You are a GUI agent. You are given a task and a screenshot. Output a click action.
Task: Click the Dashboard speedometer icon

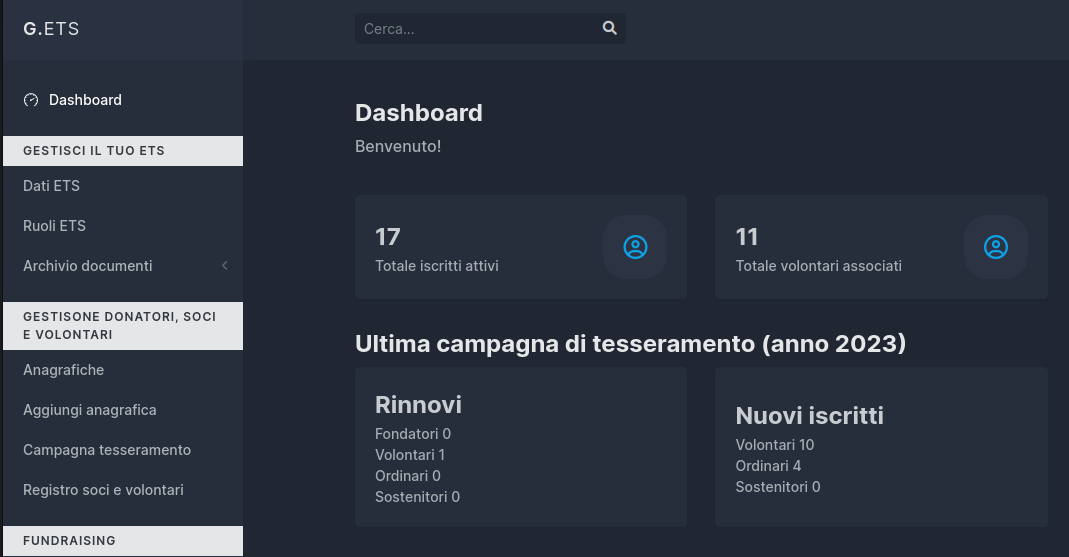(x=31, y=100)
